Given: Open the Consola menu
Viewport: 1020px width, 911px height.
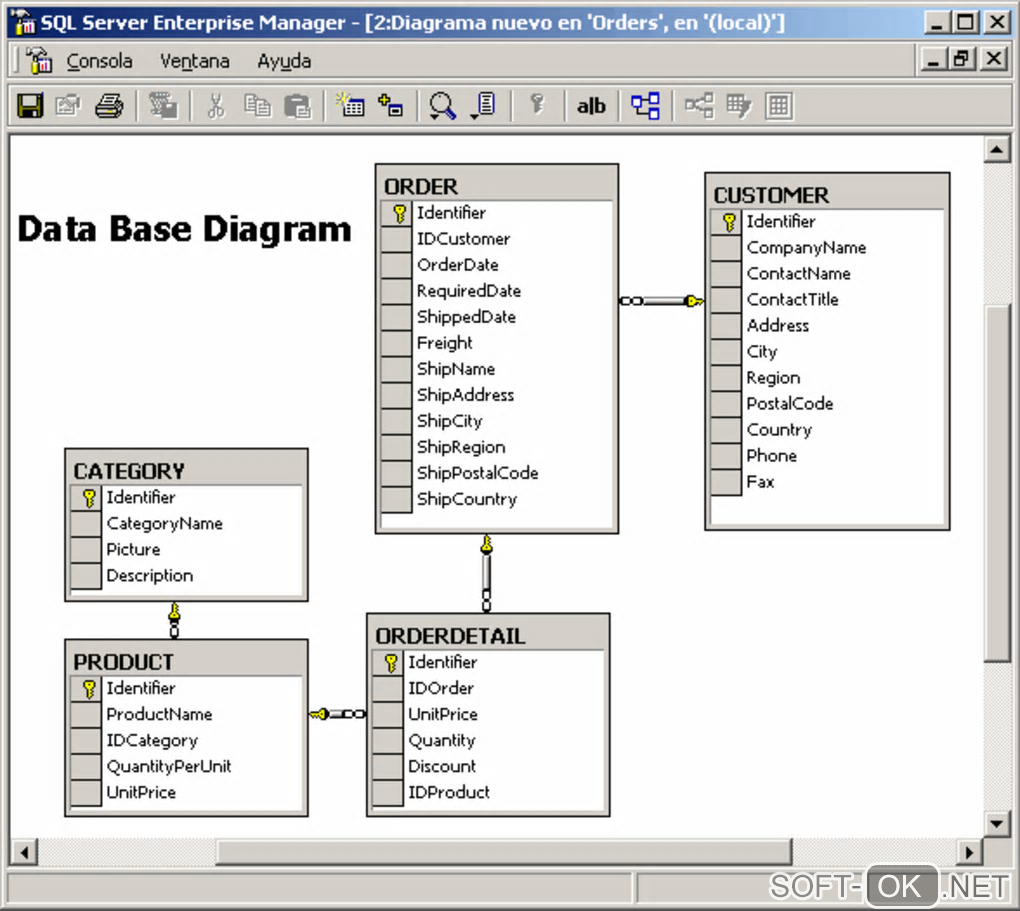Looking at the screenshot, I should coord(100,61).
